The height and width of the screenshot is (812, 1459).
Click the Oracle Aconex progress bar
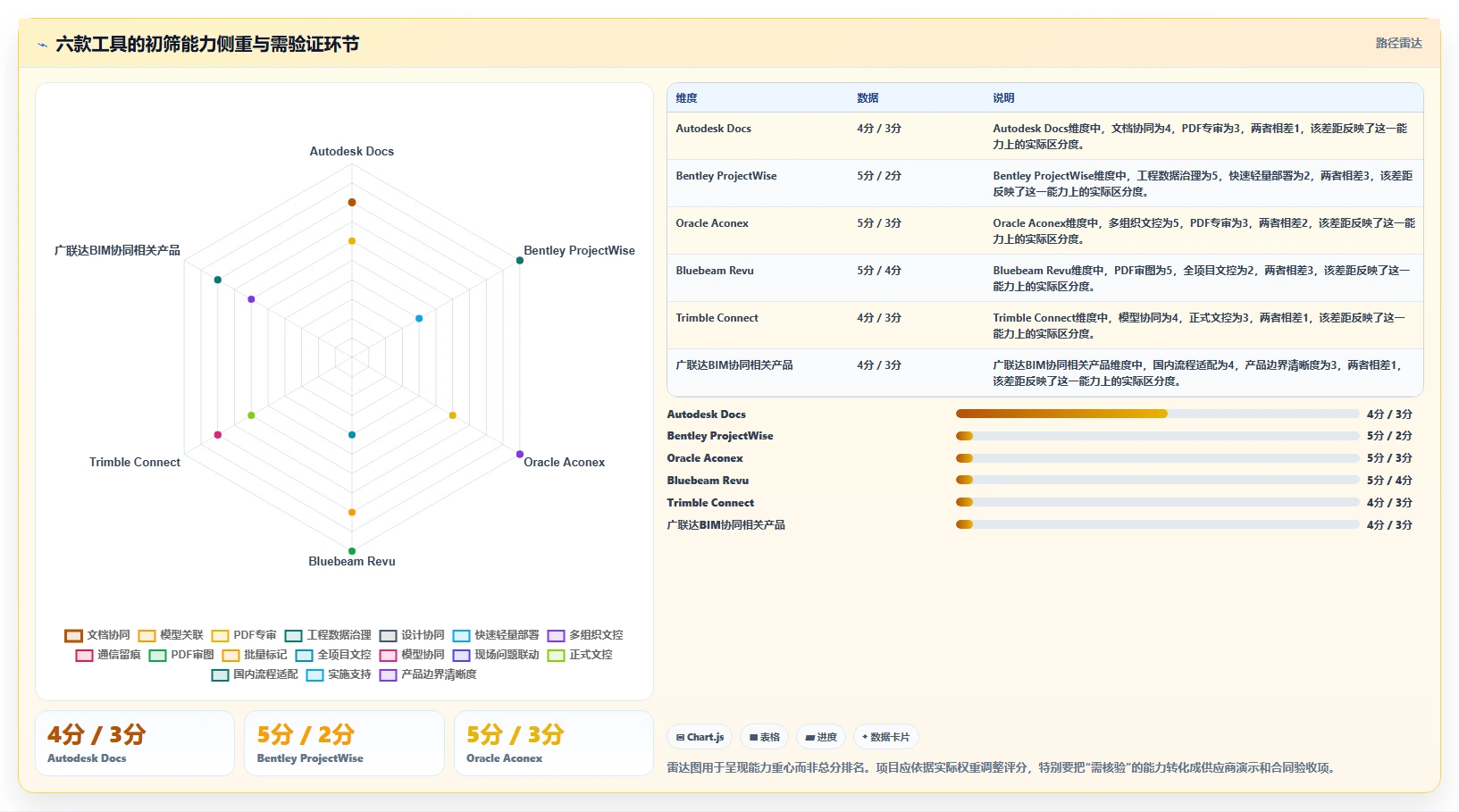(1157, 458)
